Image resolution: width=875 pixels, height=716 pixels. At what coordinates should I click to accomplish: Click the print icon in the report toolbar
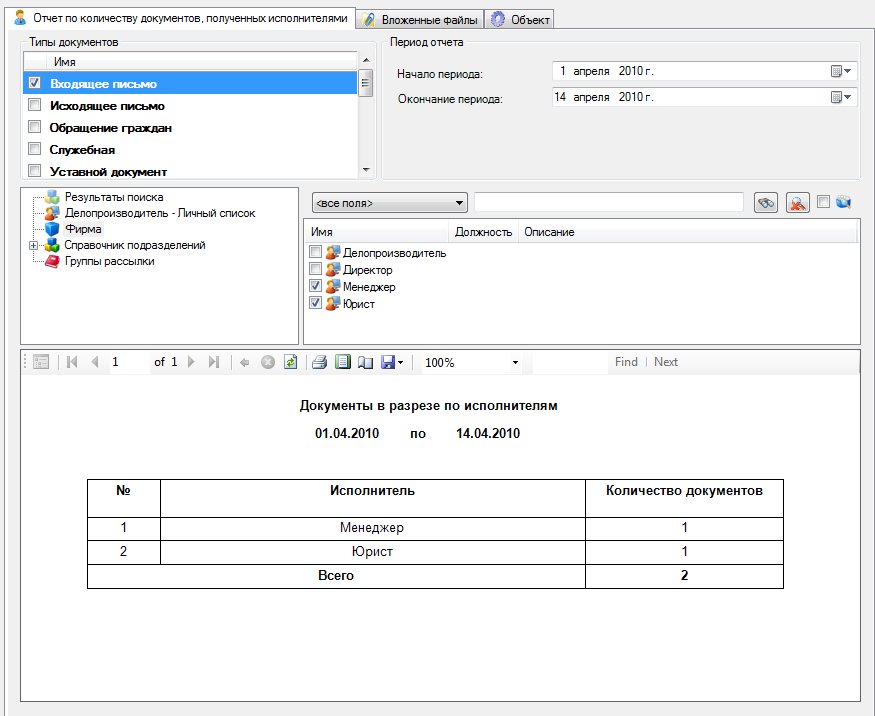click(319, 362)
